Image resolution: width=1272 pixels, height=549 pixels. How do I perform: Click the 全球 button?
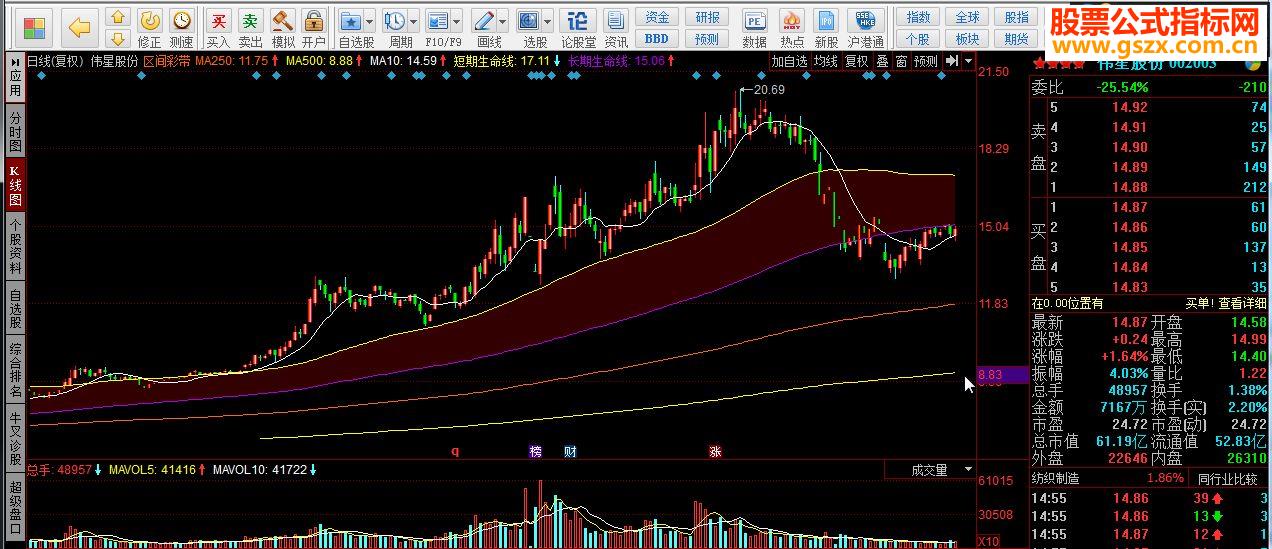[967, 17]
